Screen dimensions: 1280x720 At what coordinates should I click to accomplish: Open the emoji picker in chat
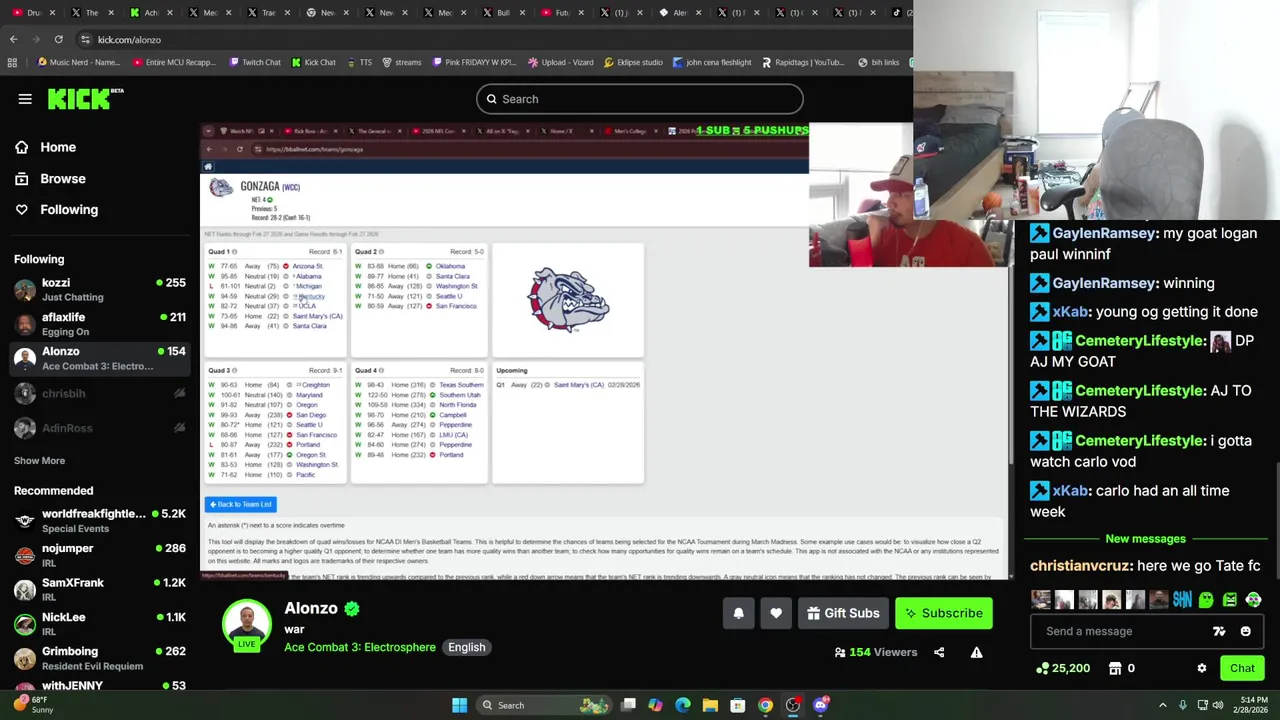[x=1245, y=631]
